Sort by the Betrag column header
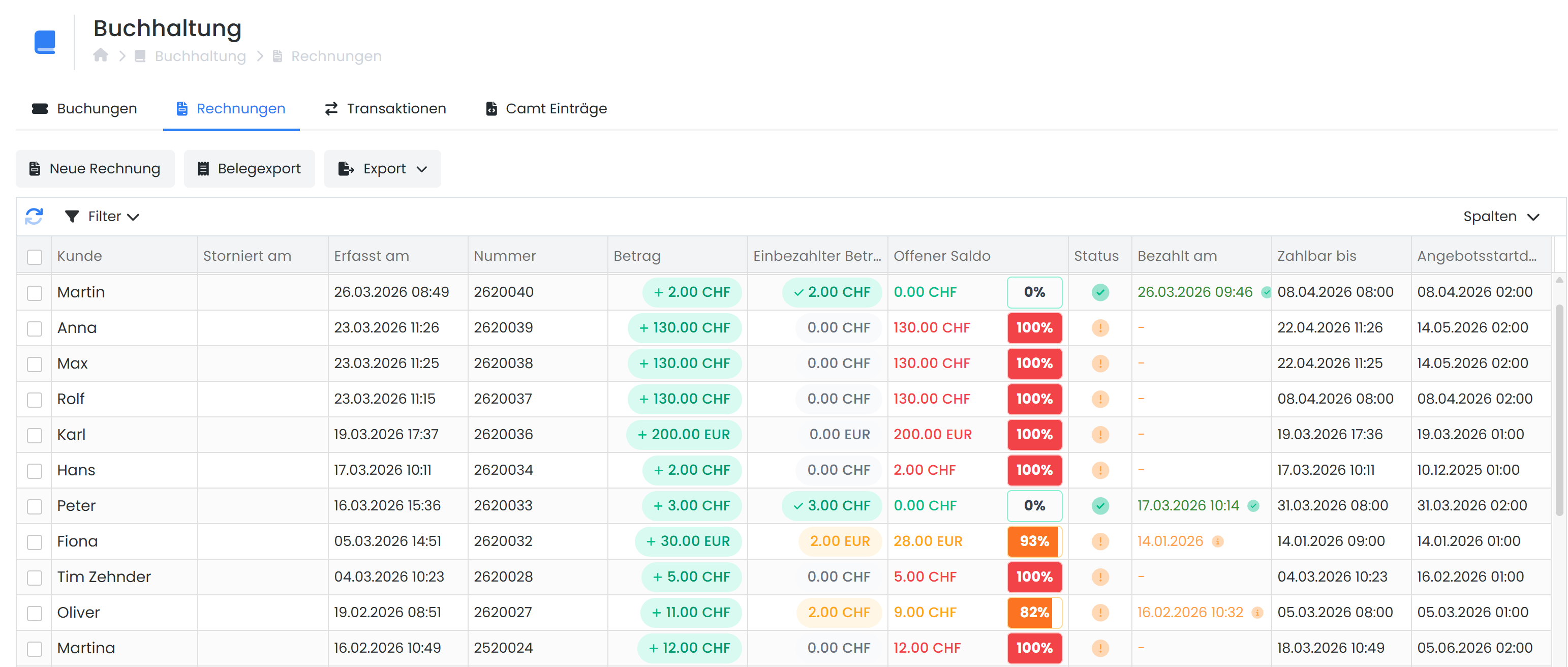Screen dimensions: 1568x667 point(637,256)
